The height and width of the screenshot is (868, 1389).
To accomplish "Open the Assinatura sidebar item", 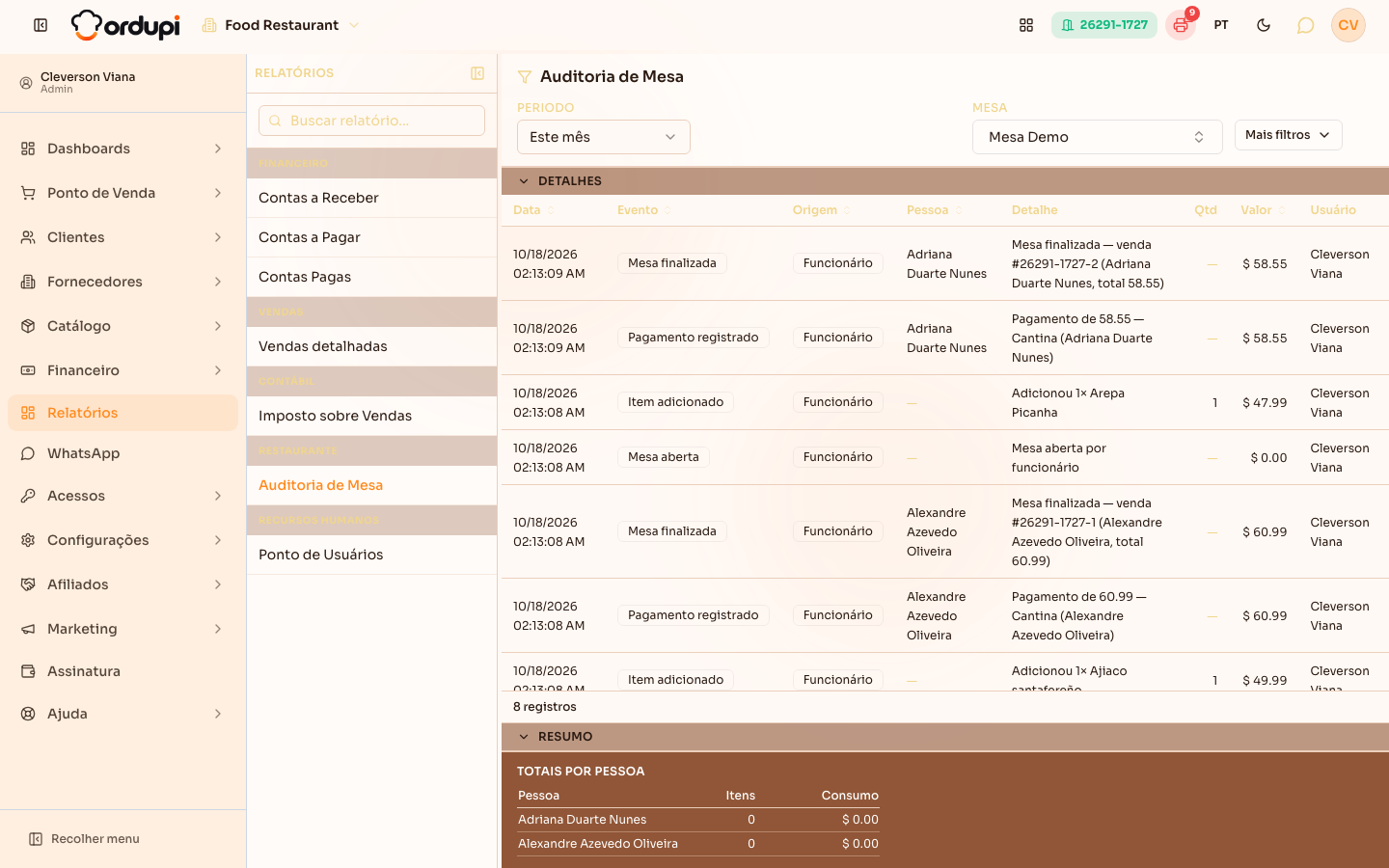I will [123, 671].
